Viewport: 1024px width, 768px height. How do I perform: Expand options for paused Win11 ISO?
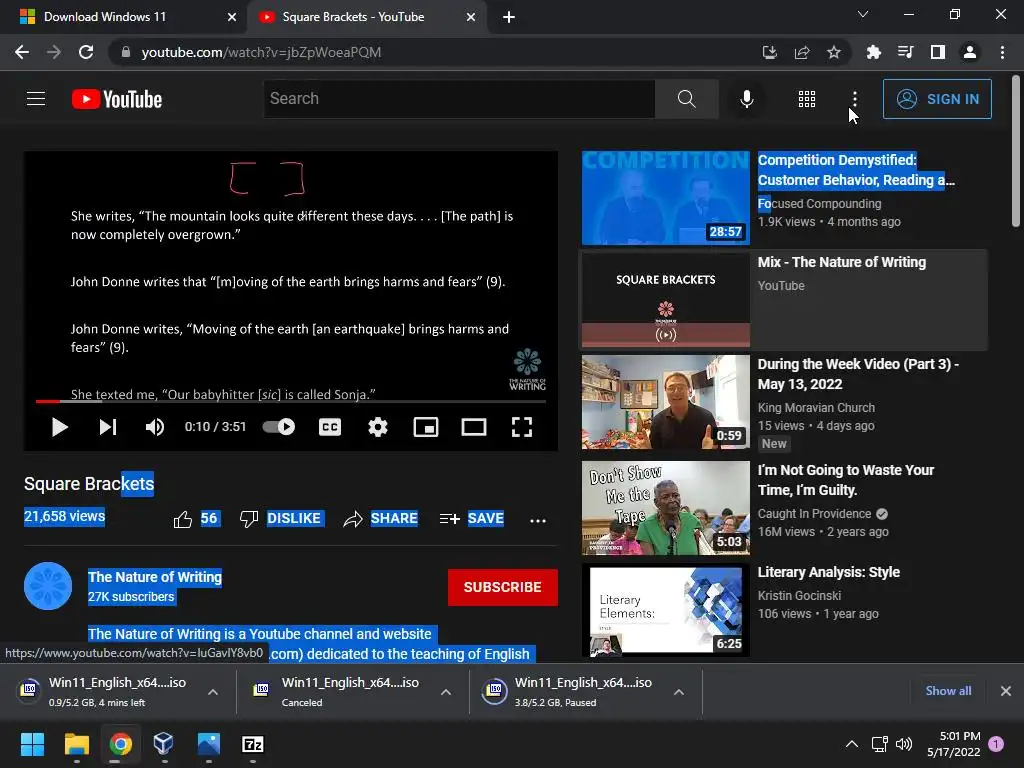tap(679, 692)
